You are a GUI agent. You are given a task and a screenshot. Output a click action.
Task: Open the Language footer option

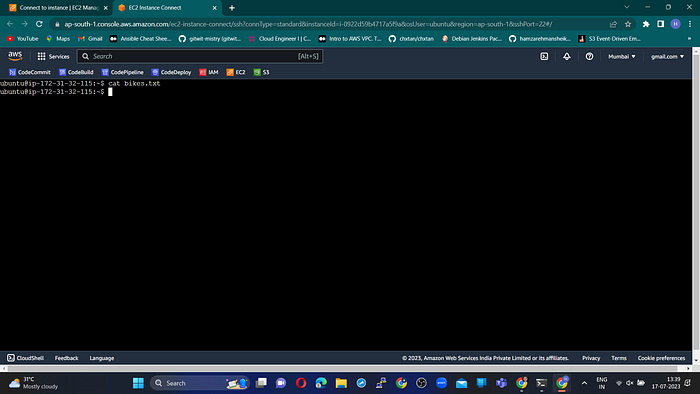point(102,358)
